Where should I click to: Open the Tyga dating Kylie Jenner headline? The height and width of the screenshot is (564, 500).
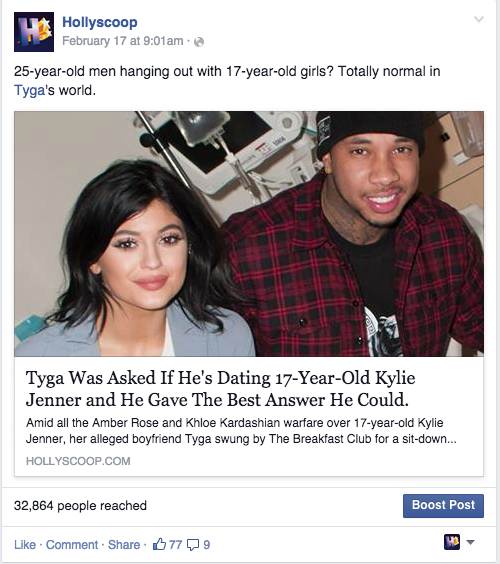pyautogui.click(x=221, y=389)
